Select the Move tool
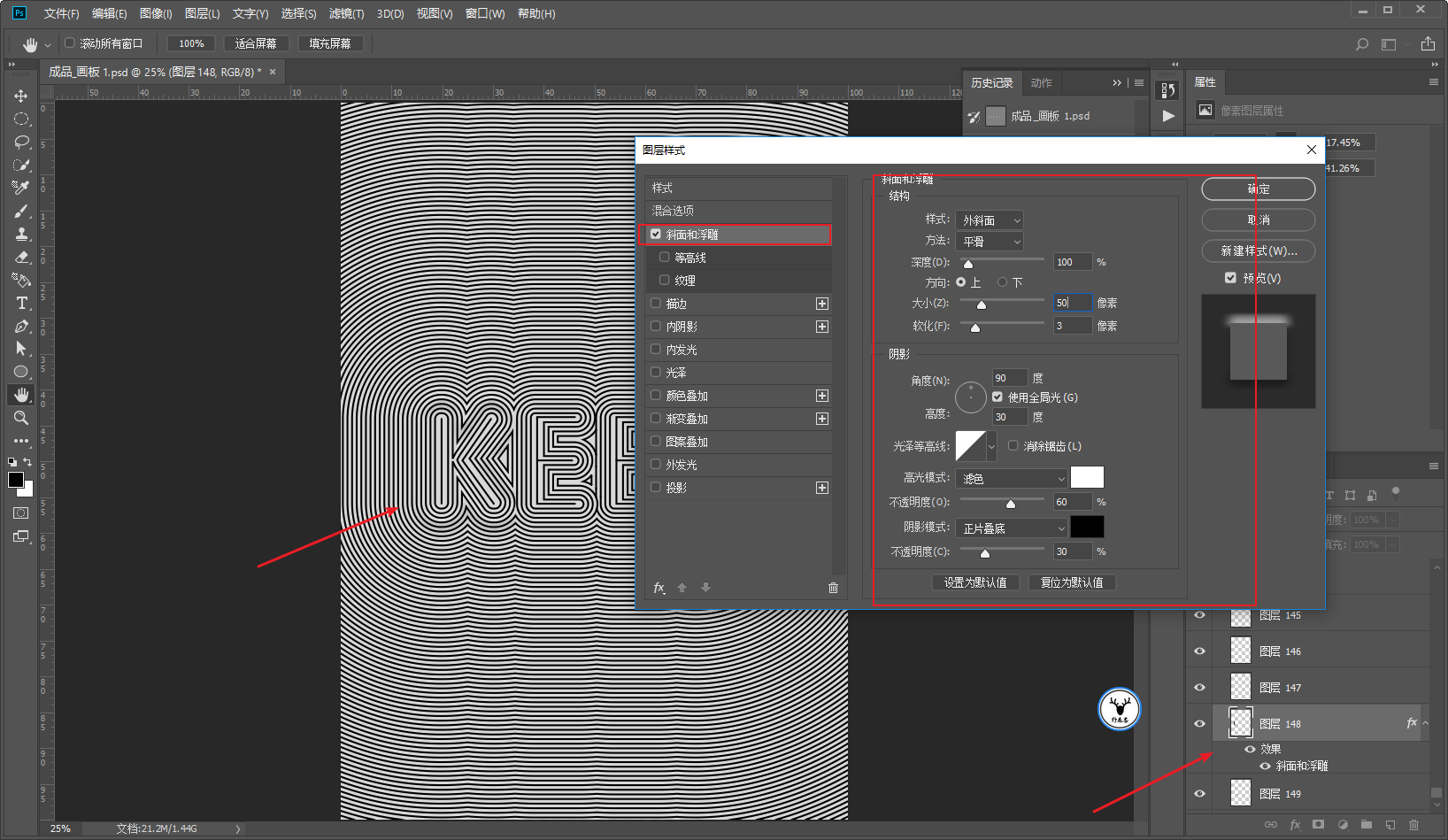Viewport: 1448px width, 840px height. click(21, 96)
